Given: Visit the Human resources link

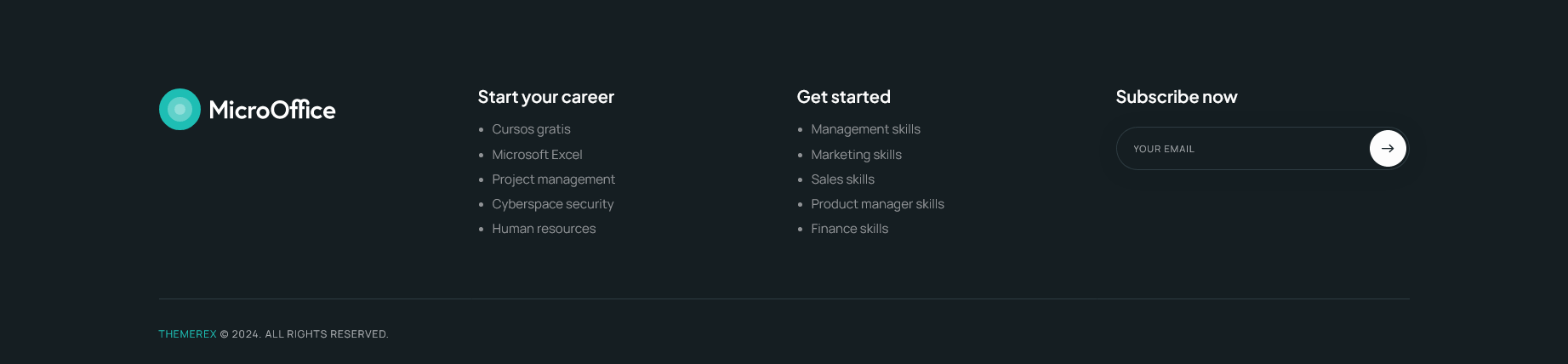Looking at the screenshot, I should pos(544,229).
